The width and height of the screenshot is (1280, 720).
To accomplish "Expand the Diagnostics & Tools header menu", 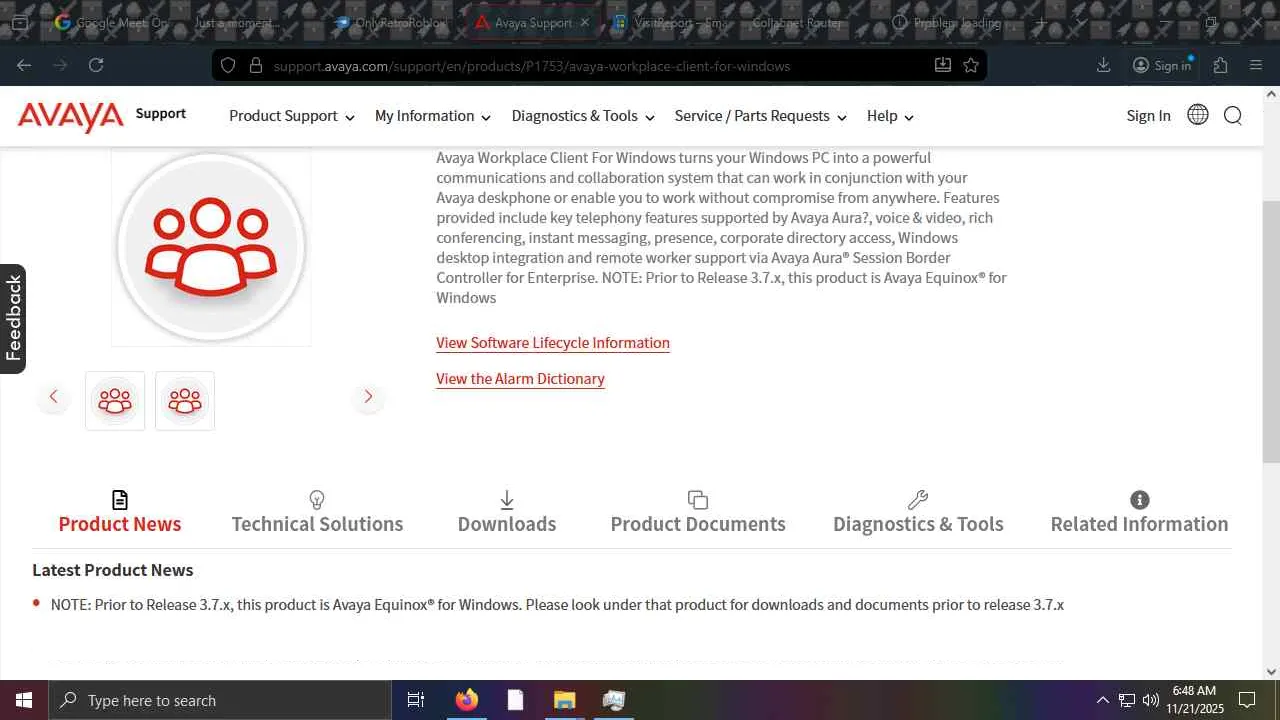I will coord(583,116).
